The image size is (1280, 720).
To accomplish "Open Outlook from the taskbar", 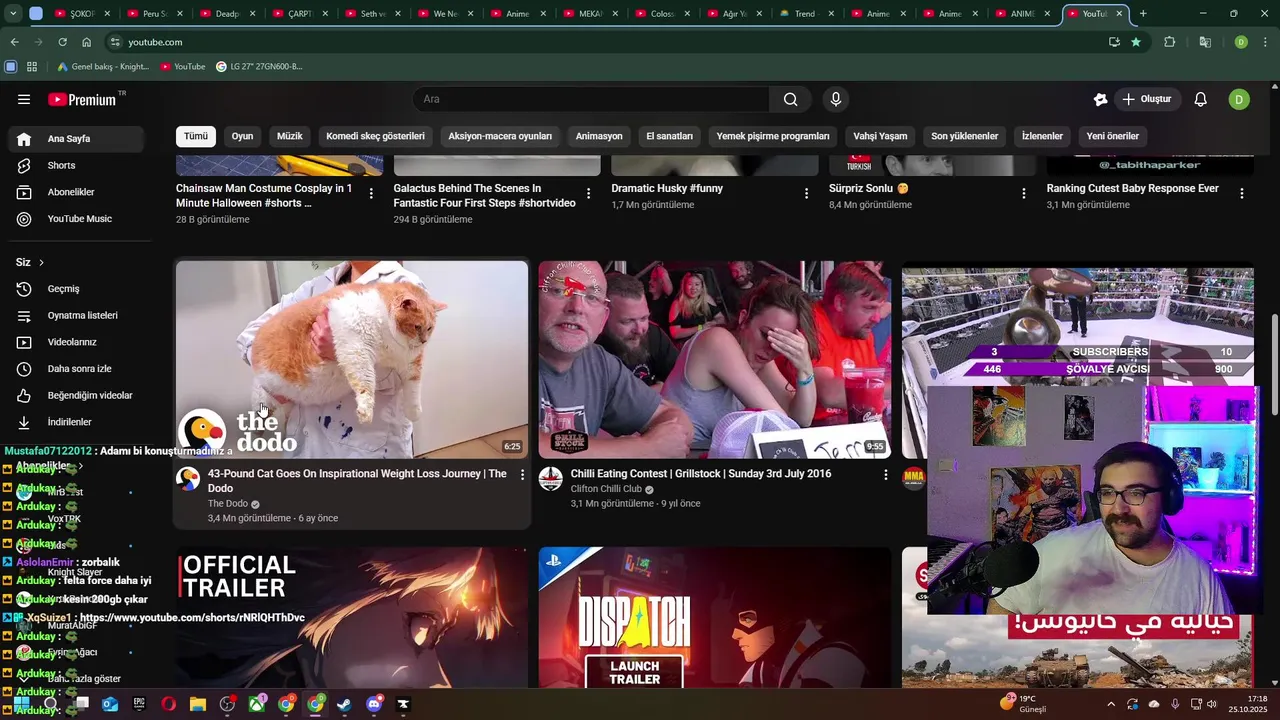I will (x=110, y=704).
